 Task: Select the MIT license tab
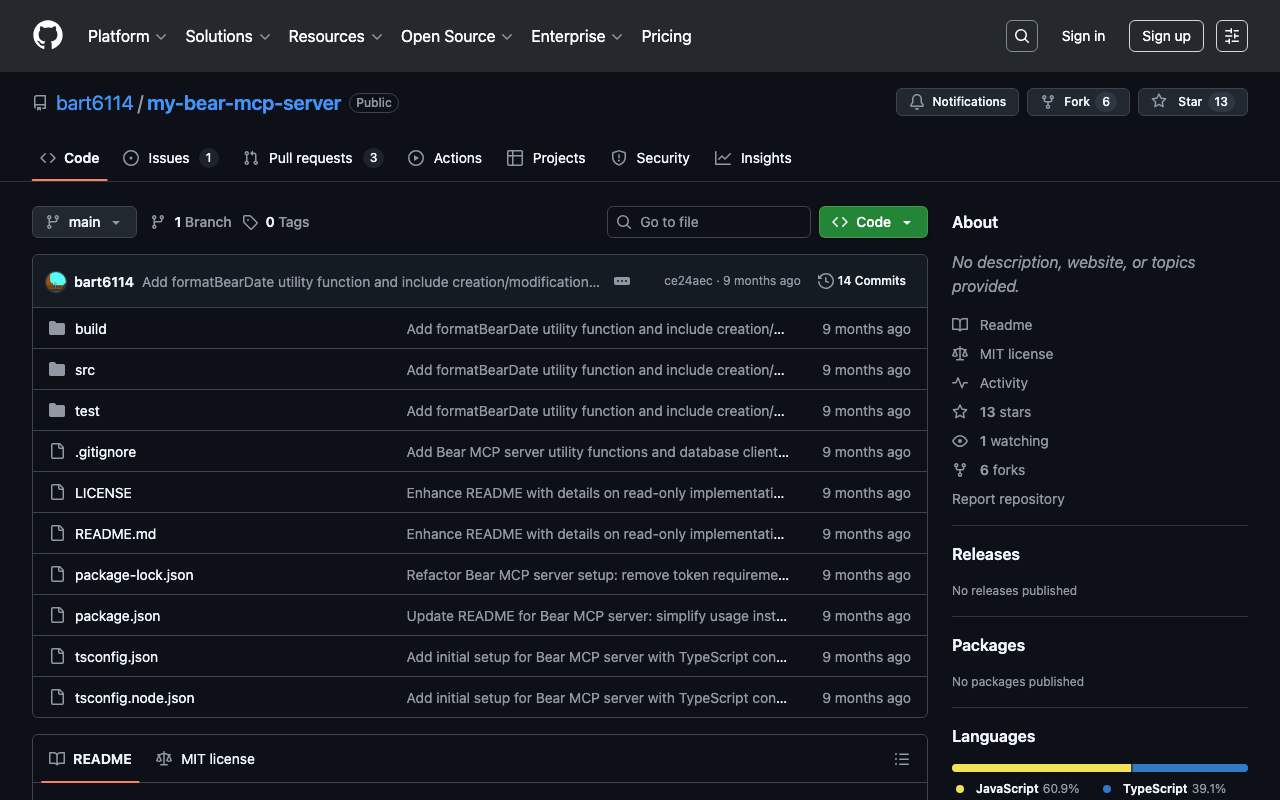206,759
